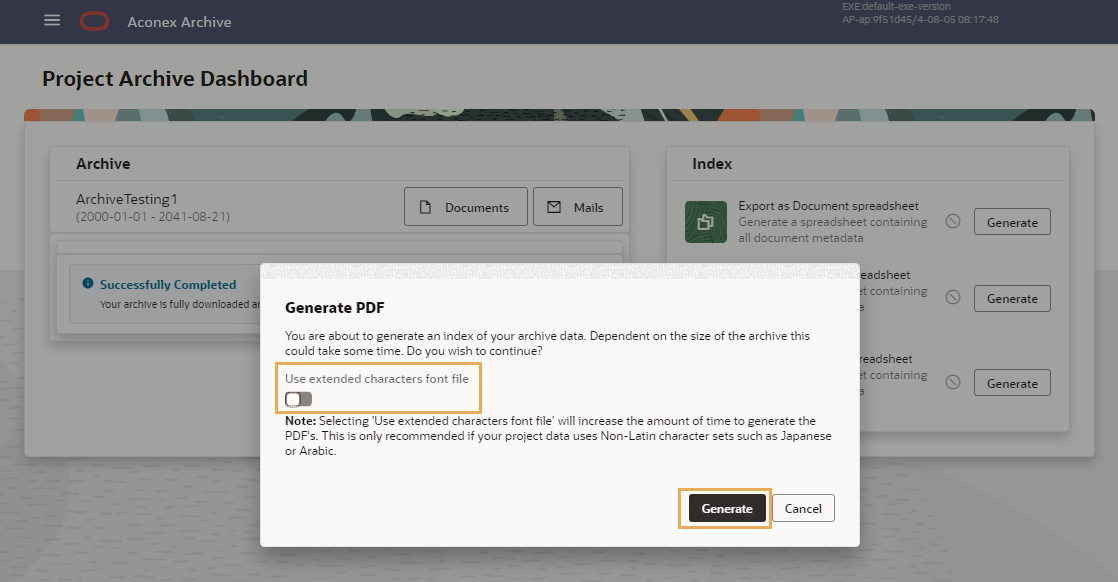Click Generate in the second Index row
Image resolution: width=1118 pixels, height=582 pixels.
click(1012, 298)
